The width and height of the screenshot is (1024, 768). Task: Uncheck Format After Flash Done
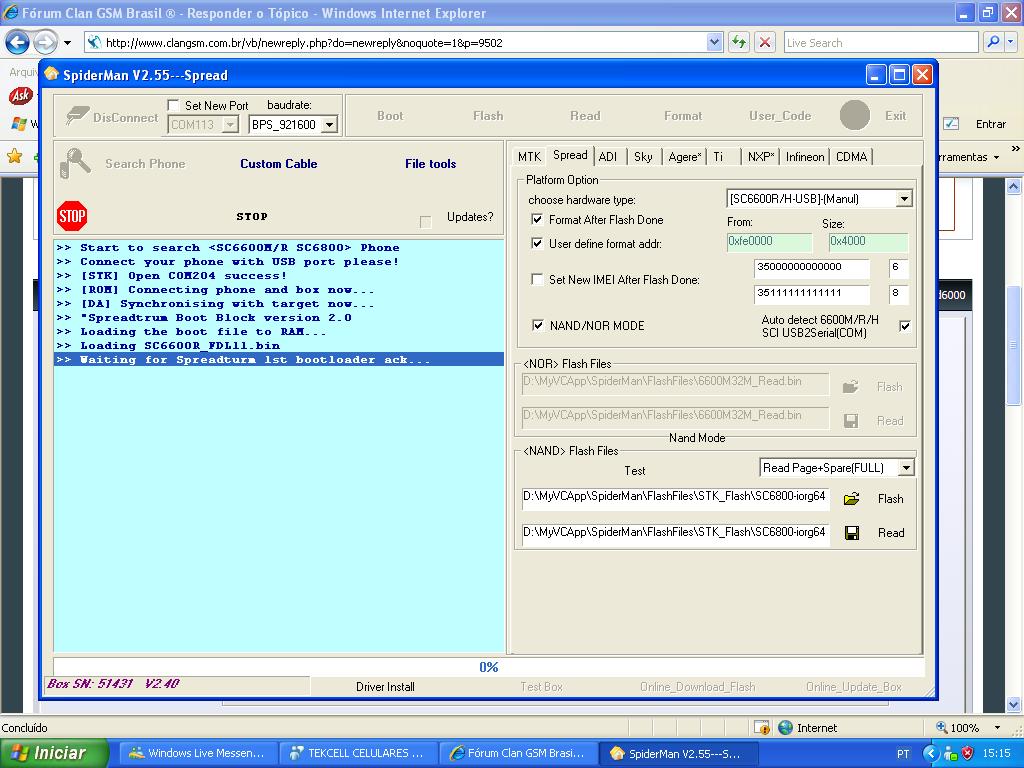coord(537,219)
